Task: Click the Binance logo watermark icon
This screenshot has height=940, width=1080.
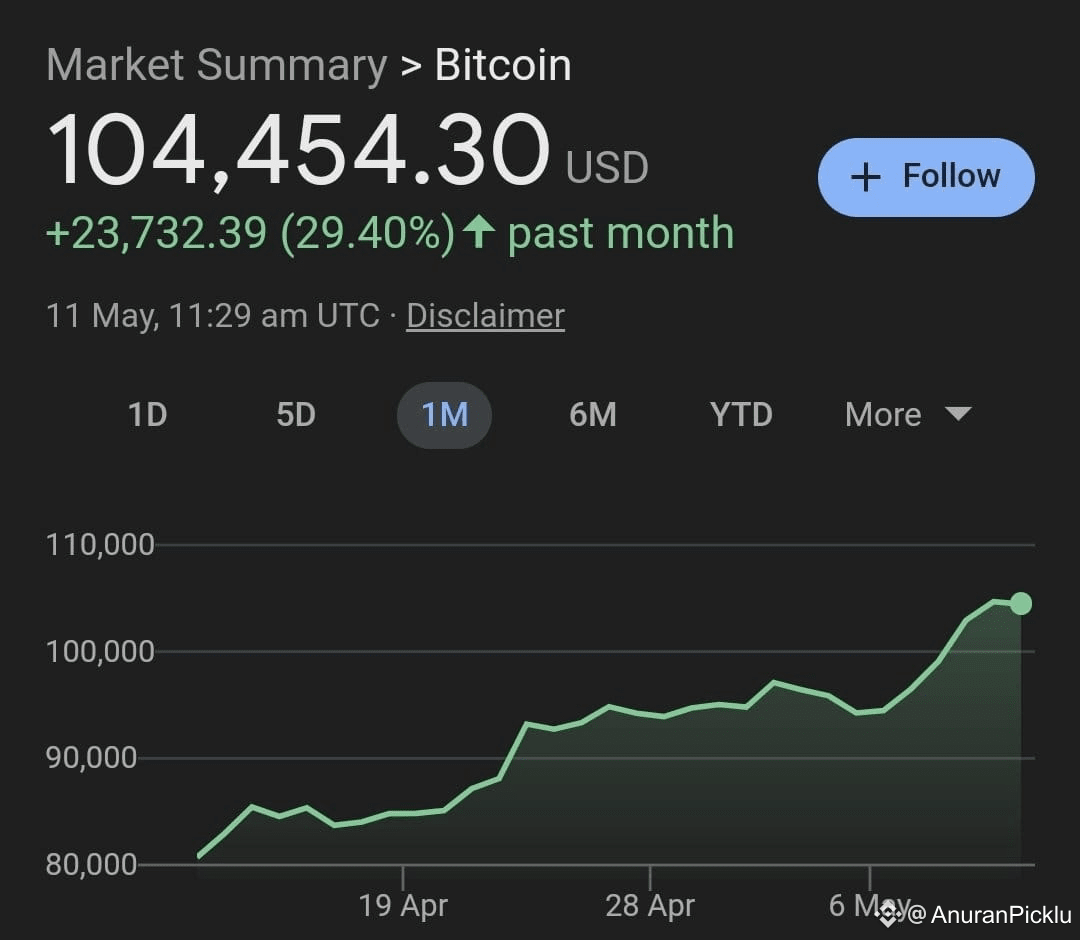Action: (x=889, y=914)
